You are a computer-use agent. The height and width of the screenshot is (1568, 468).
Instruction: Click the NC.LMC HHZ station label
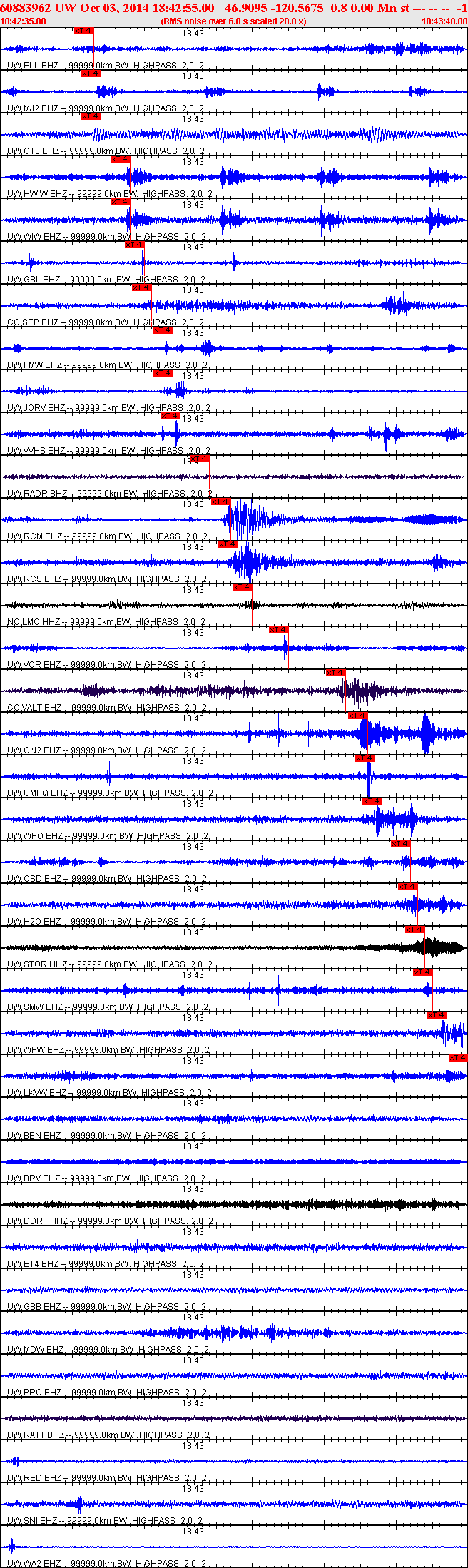[x=34, y=622]
